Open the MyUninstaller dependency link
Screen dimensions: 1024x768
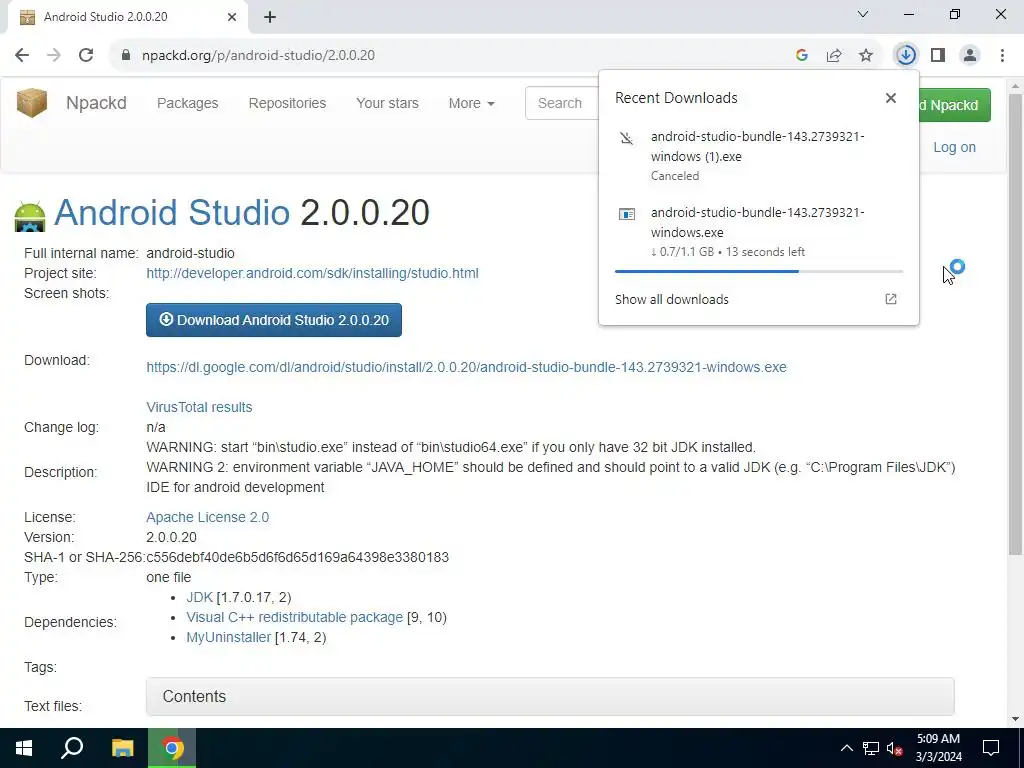tap(229, 637)
